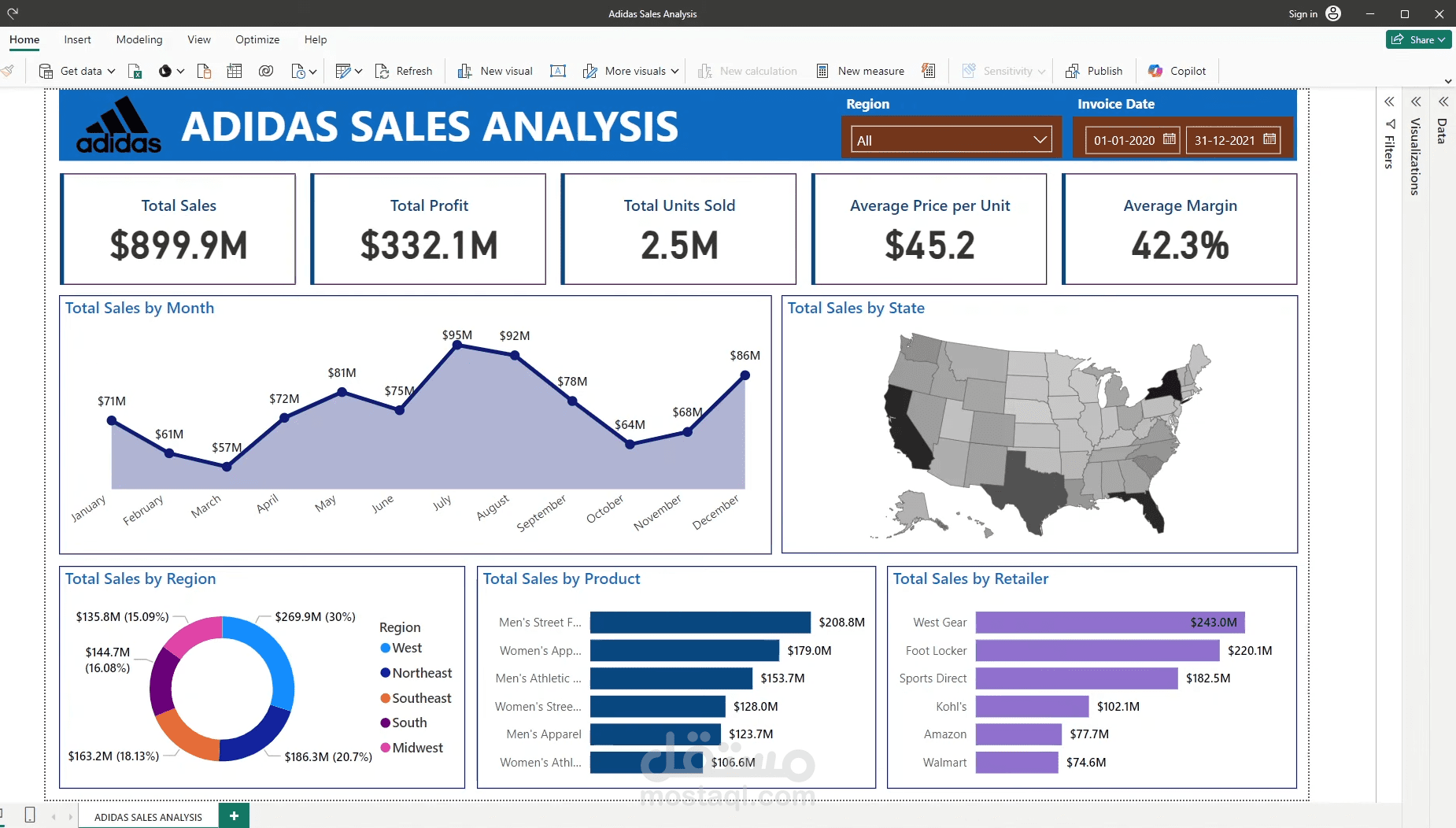Toggle the Midwest region legend item
This screenshot has width=1456, height=828.
click(412, 748)
